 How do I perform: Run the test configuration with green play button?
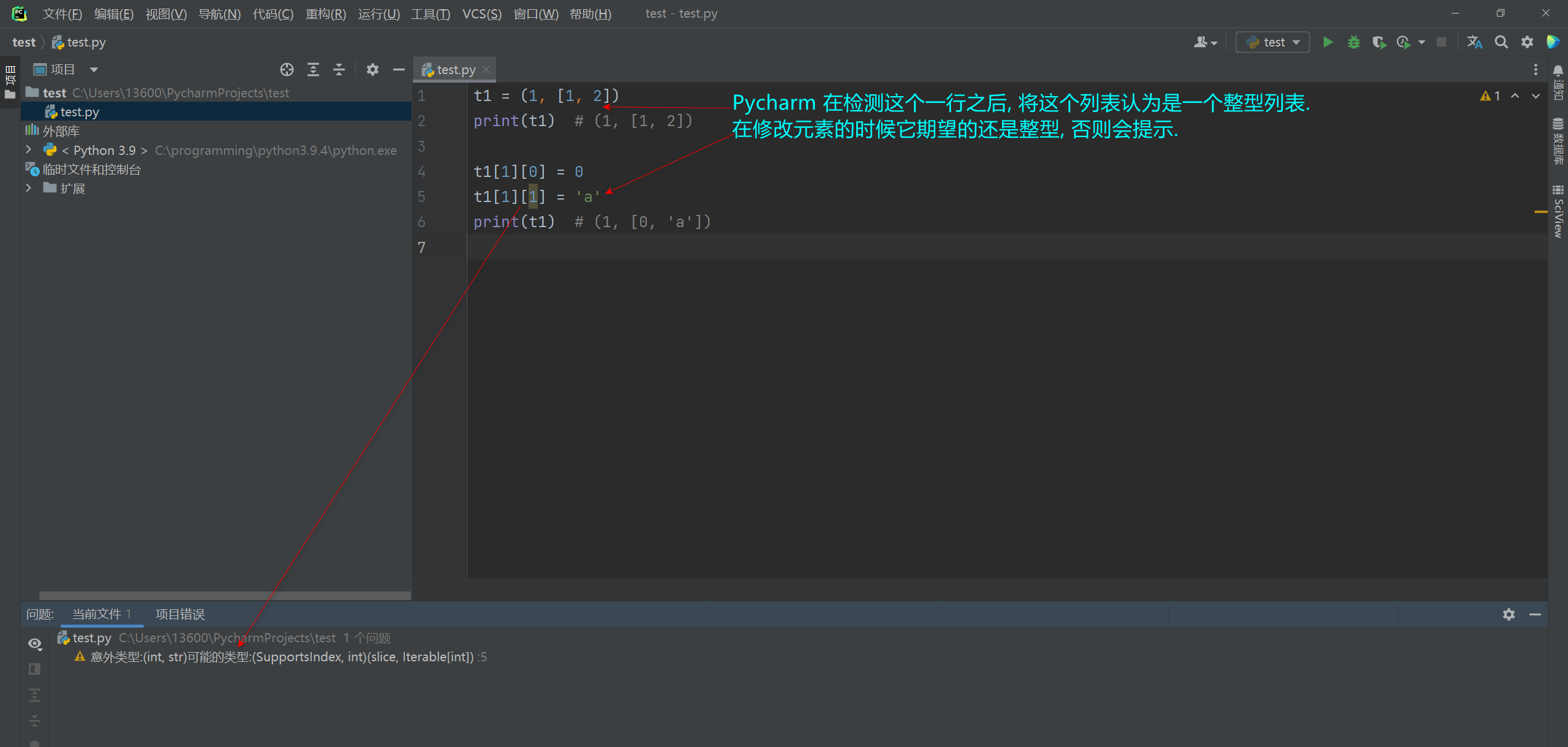pyautogui.click(x=1327, y=42)
